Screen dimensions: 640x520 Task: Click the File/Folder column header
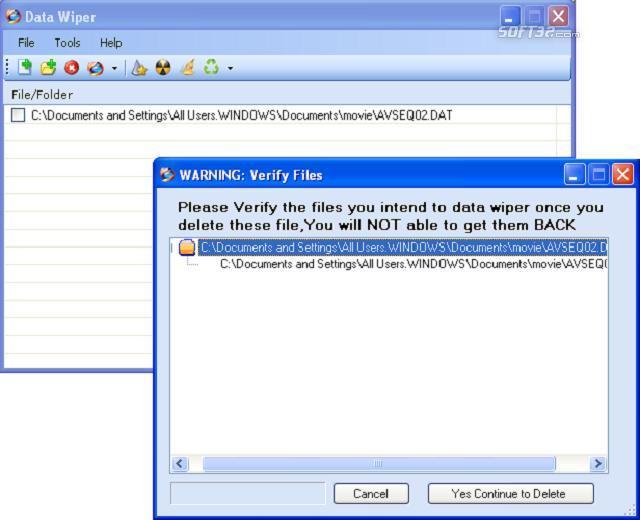(x=42, y=95)
